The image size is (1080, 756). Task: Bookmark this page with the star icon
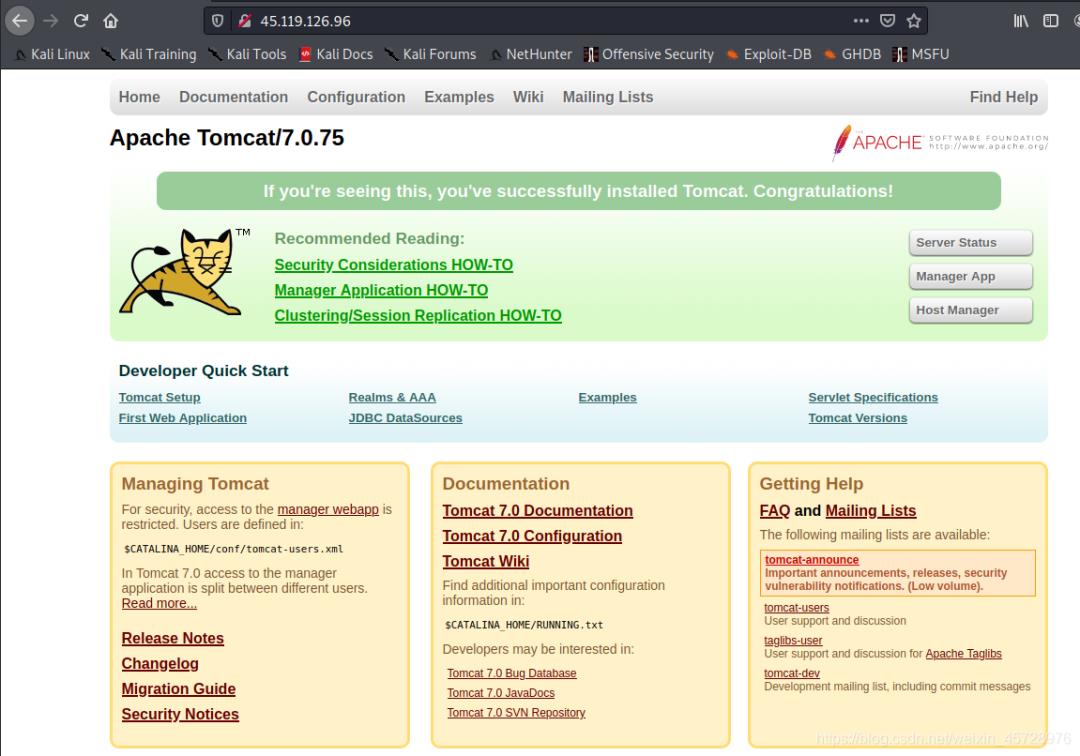914,21
